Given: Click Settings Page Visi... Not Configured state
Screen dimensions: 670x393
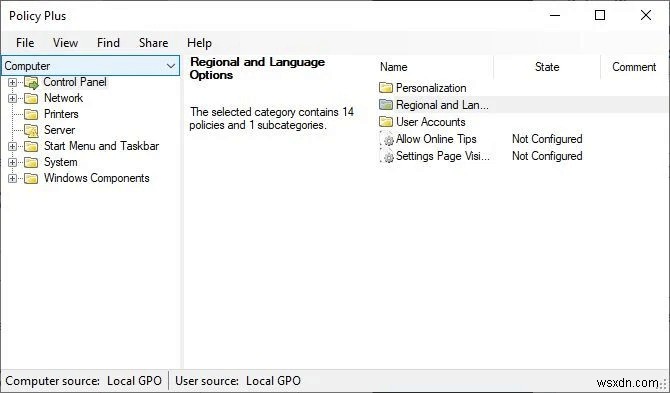Looking at the screenshot, I should pyautogui.click(x=547, y=156).
